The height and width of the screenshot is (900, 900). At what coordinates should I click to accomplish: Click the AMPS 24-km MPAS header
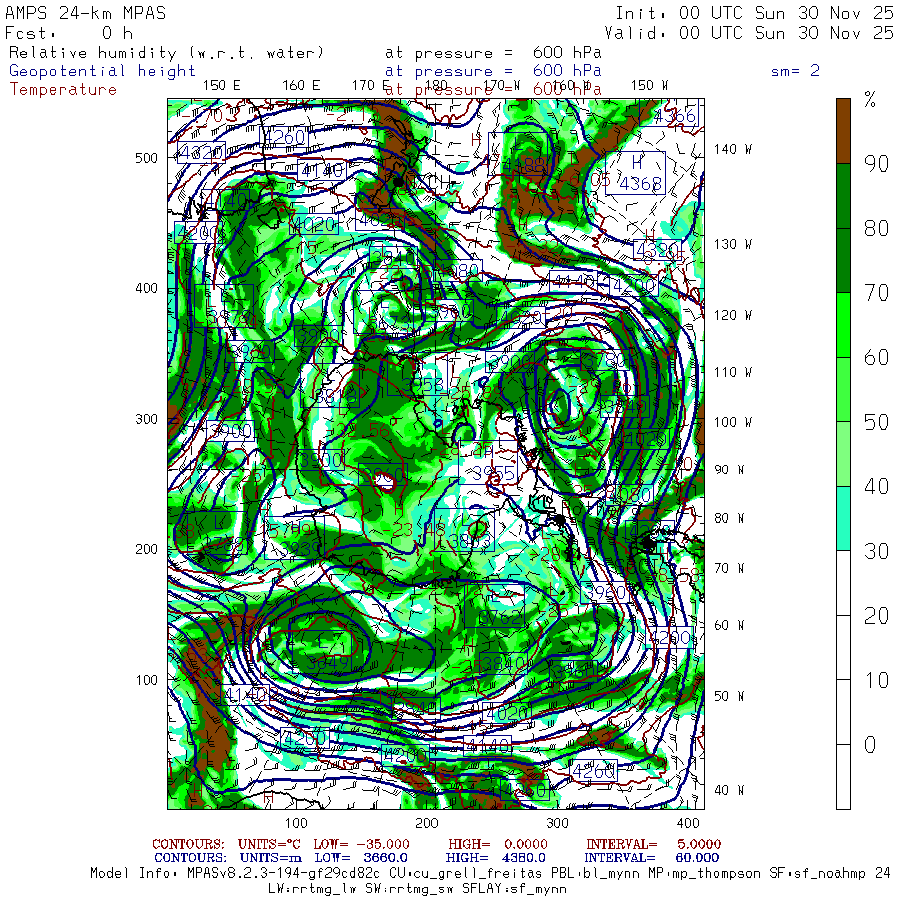click(x=86, y=13)
